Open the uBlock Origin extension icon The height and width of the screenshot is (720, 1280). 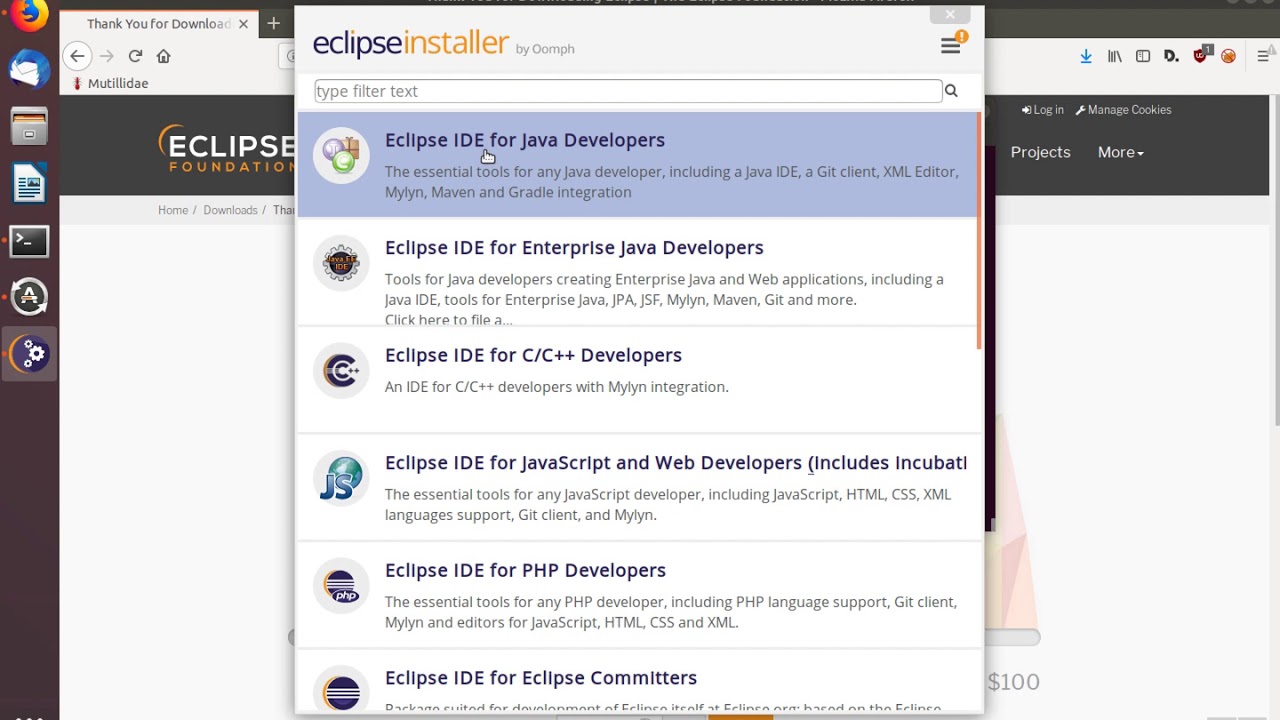pyautogui.click(x=1202, y=54)
